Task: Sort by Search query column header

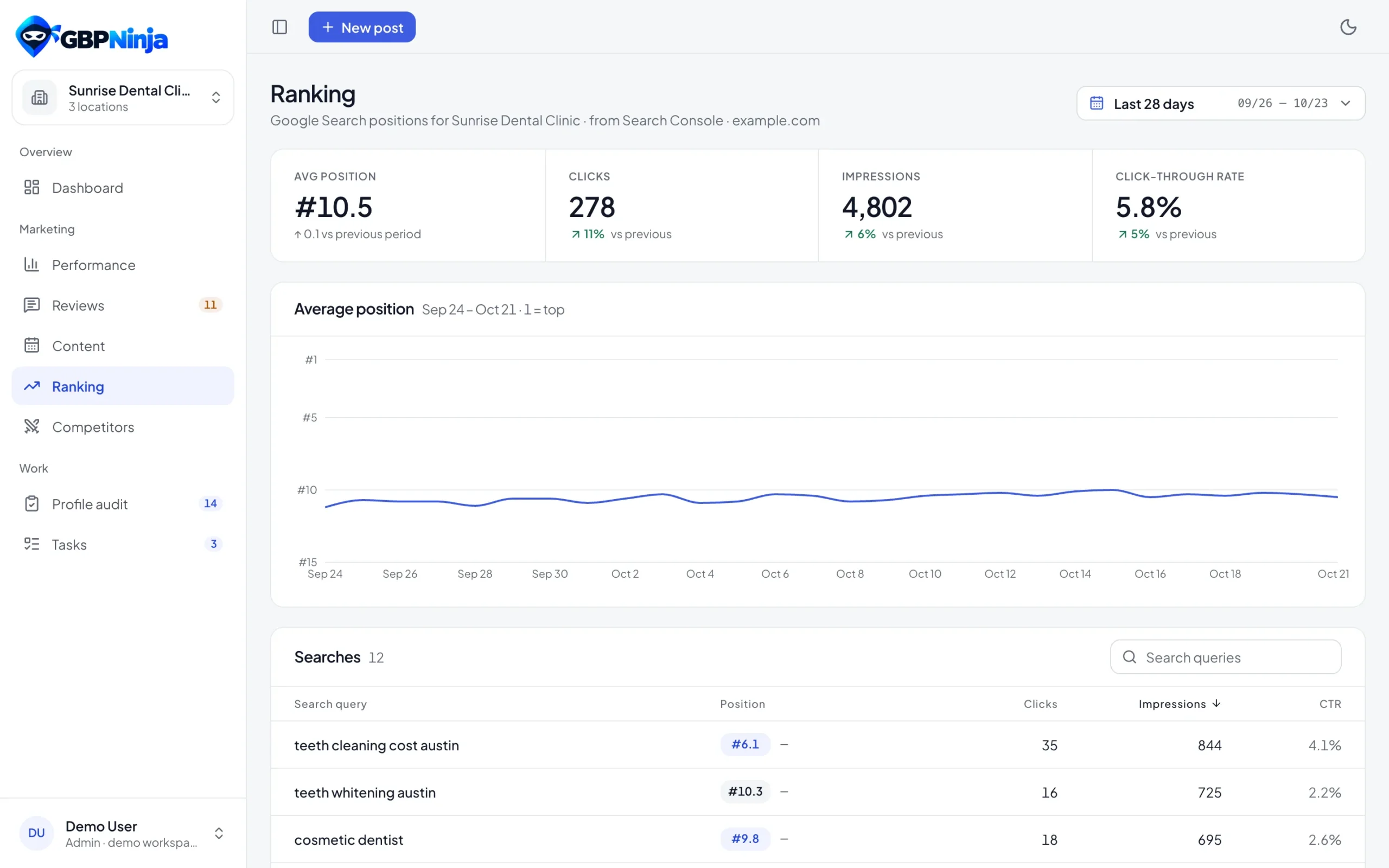Action: click(x=330, y=704)
